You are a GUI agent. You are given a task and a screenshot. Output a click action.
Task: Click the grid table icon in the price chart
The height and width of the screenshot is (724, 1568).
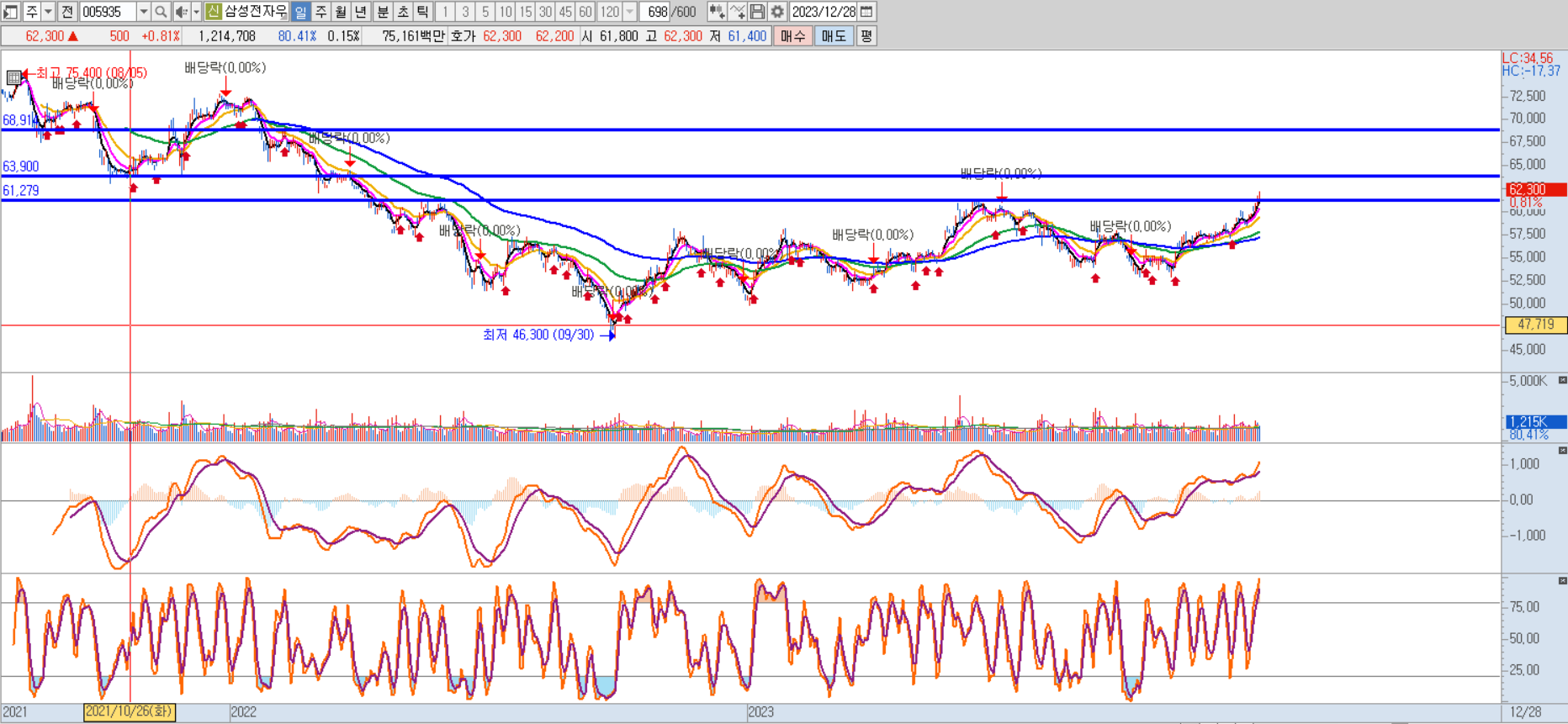tap(13, 77)
